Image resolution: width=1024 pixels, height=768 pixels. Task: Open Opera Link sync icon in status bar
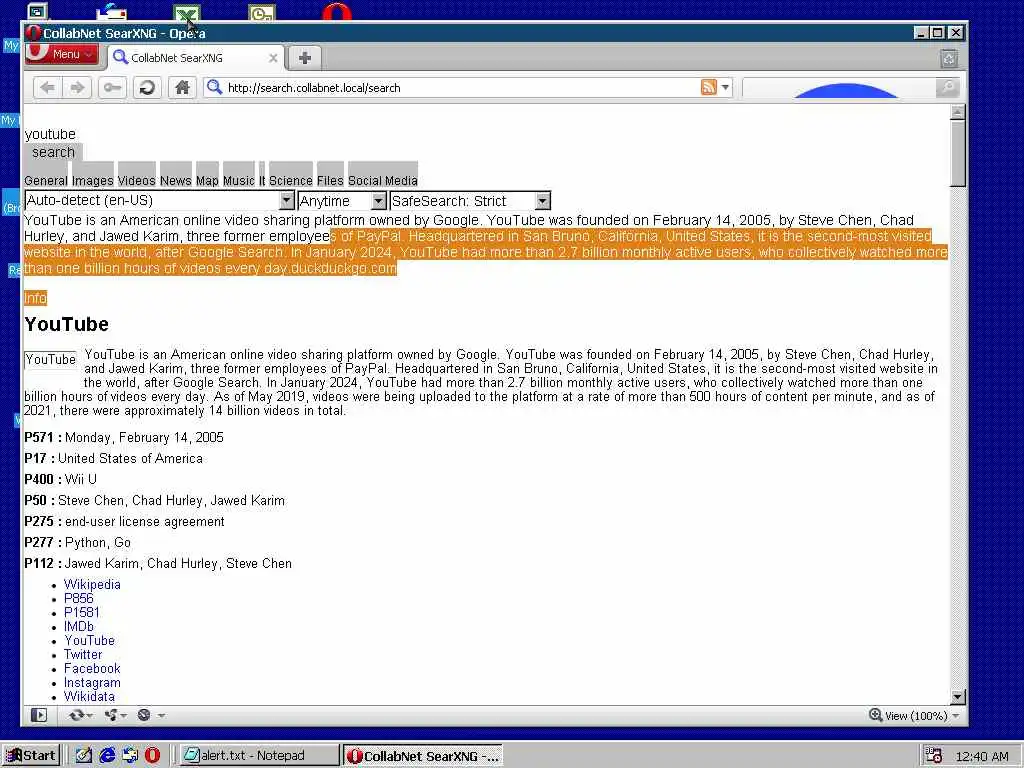click(x=80, y=715)
